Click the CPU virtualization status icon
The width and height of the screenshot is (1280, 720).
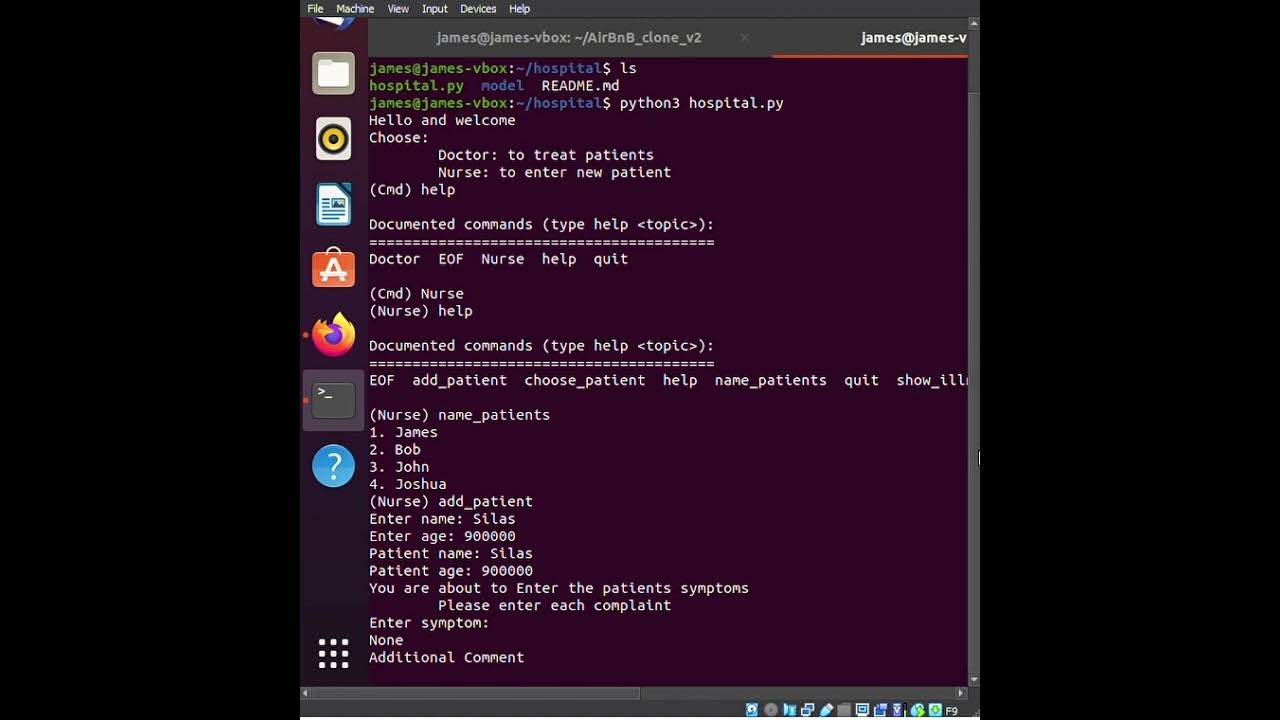(897, 710)
